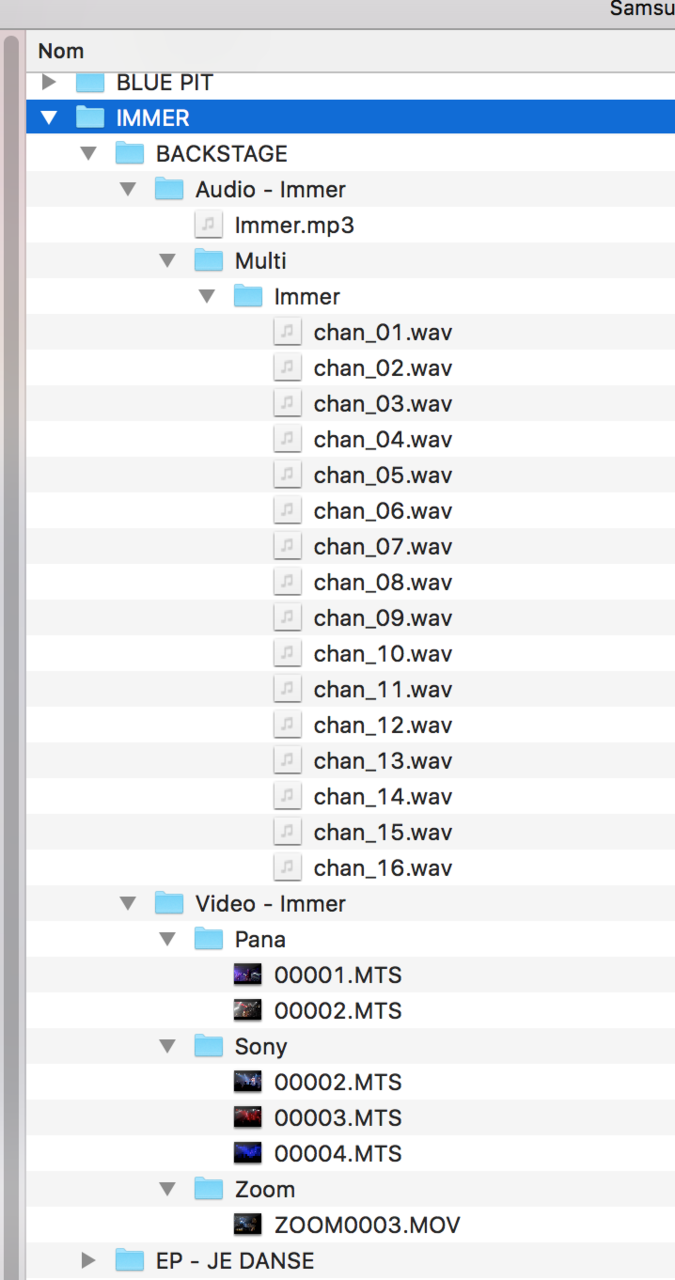Select the 00004.MTS file in Sony
Viewport: 675px width, 1280px height.
(x=338, y=1153)
